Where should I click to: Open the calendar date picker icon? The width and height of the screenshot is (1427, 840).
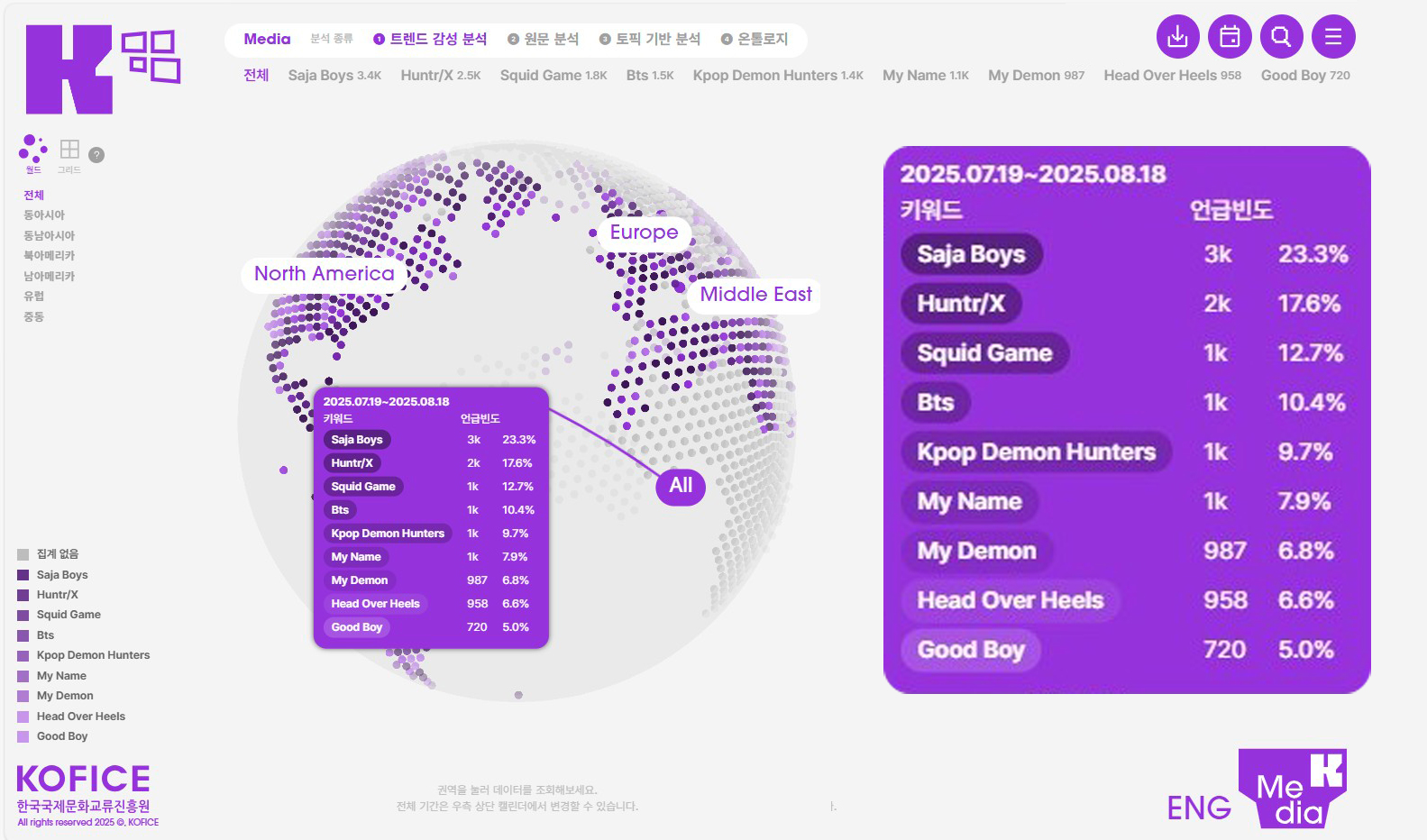tap(1230, 37)
